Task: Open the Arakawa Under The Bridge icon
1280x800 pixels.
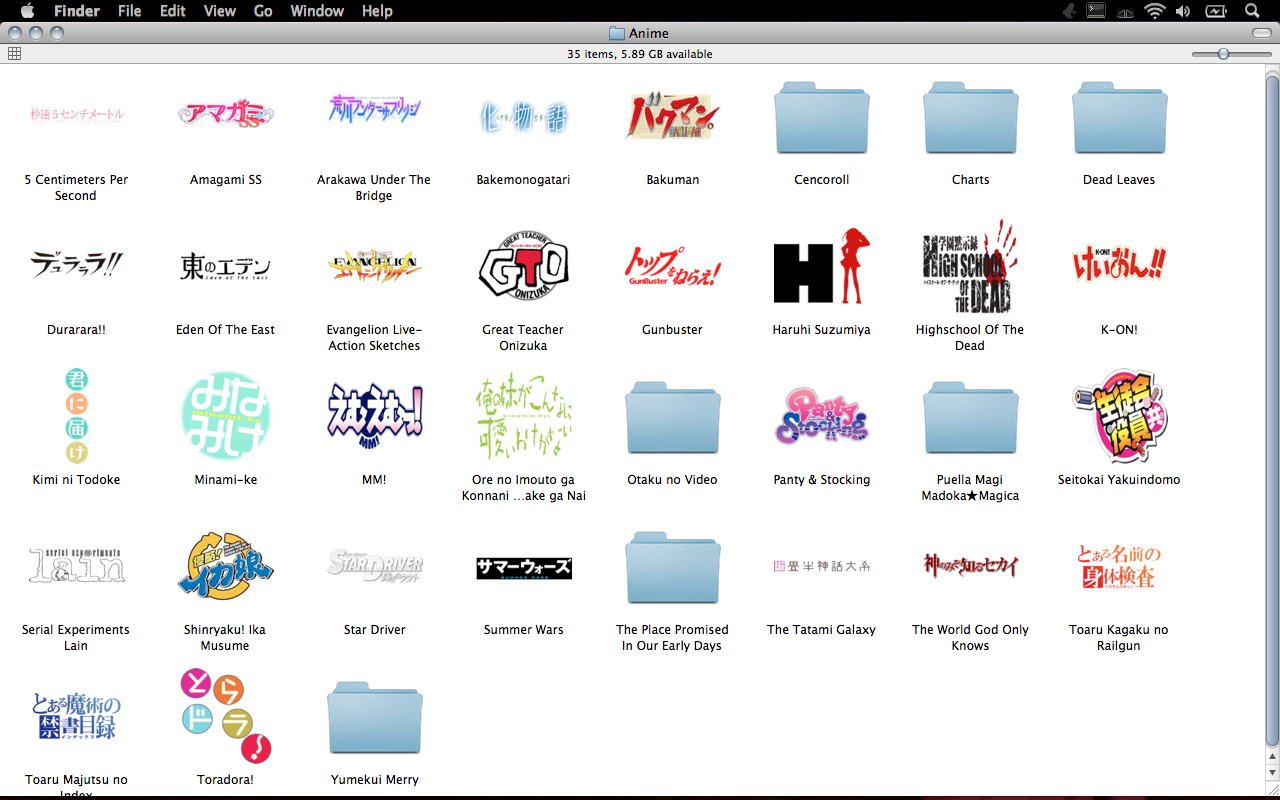Action: tap(375, 110)
